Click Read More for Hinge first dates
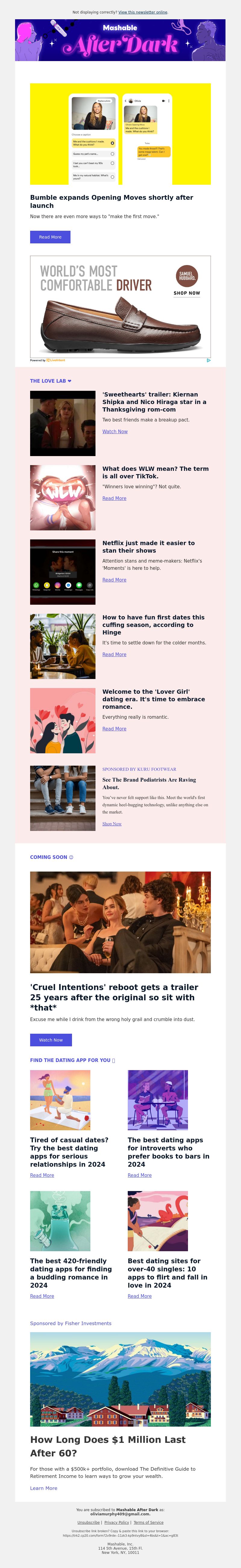 [114, 654]
